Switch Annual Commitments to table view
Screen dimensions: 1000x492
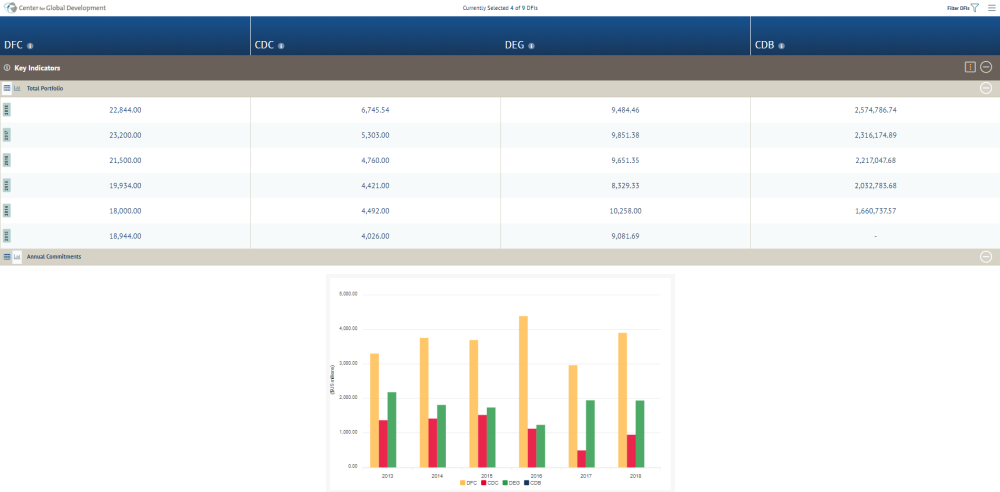(x=6, y=257)
